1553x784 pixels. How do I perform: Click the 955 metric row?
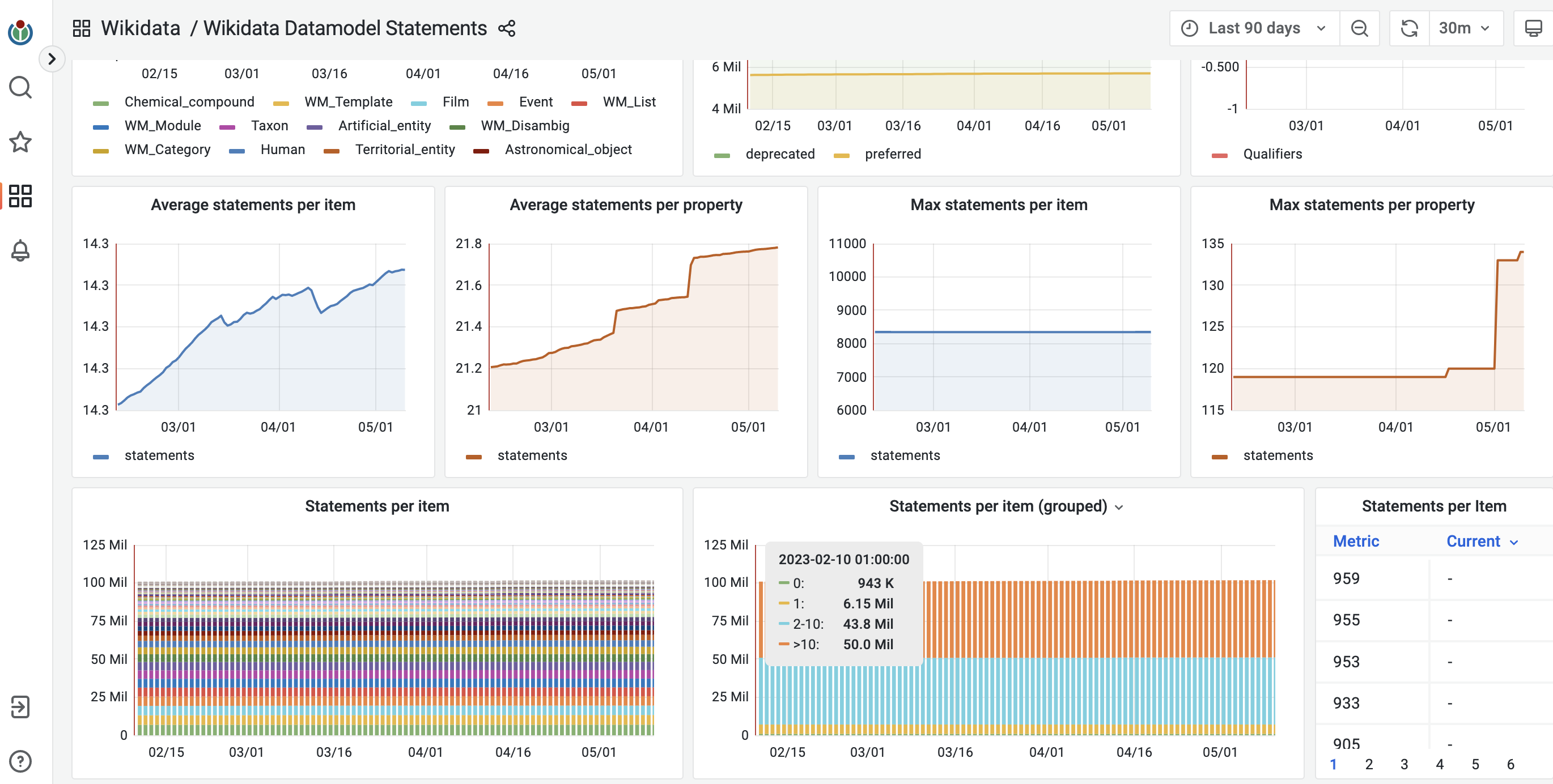pos(1433,620)
